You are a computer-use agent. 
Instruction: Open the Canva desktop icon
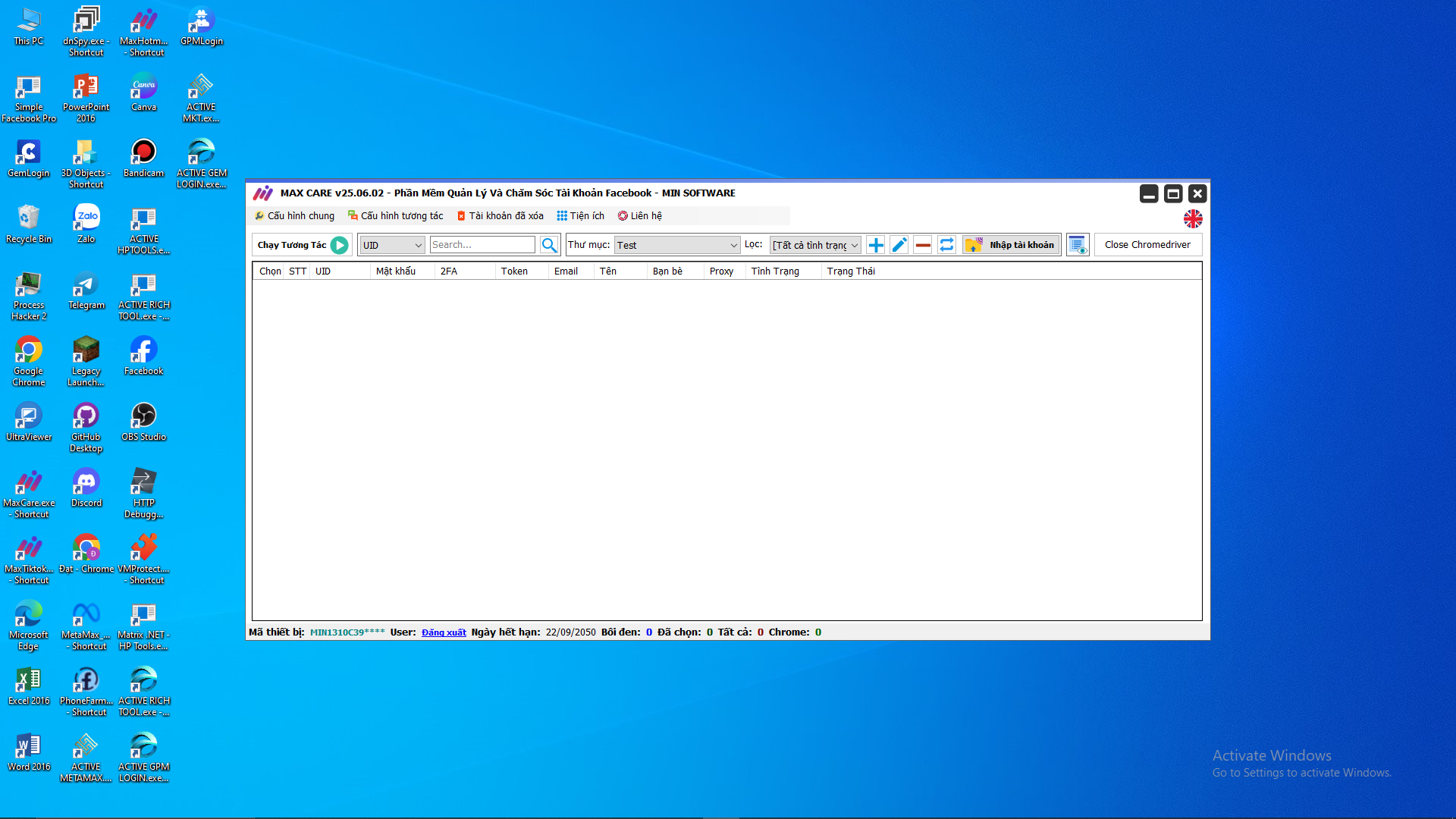(x=143, y=93)
